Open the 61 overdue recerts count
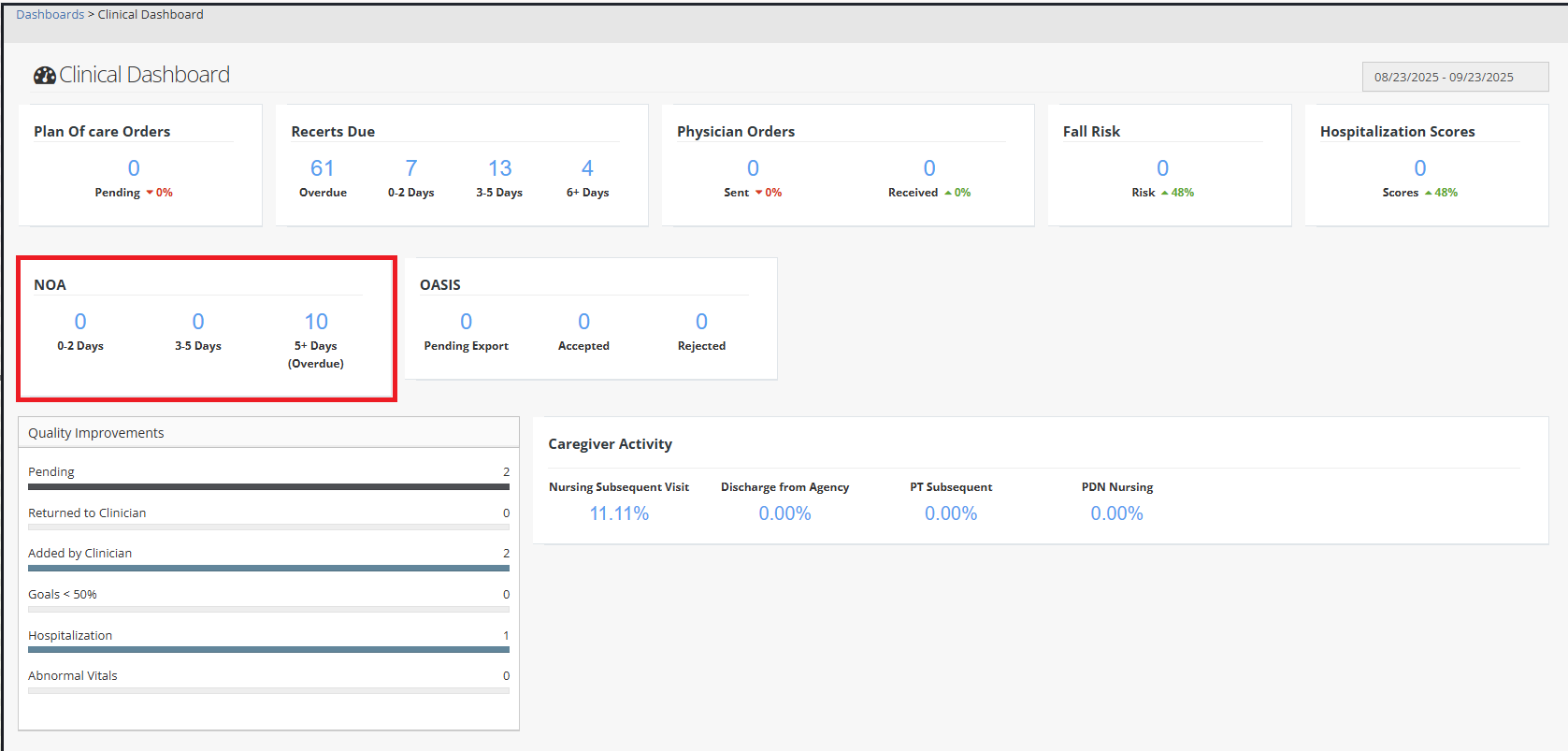The width and height of the screenshot is (1568, 751). tap(322, 168)
